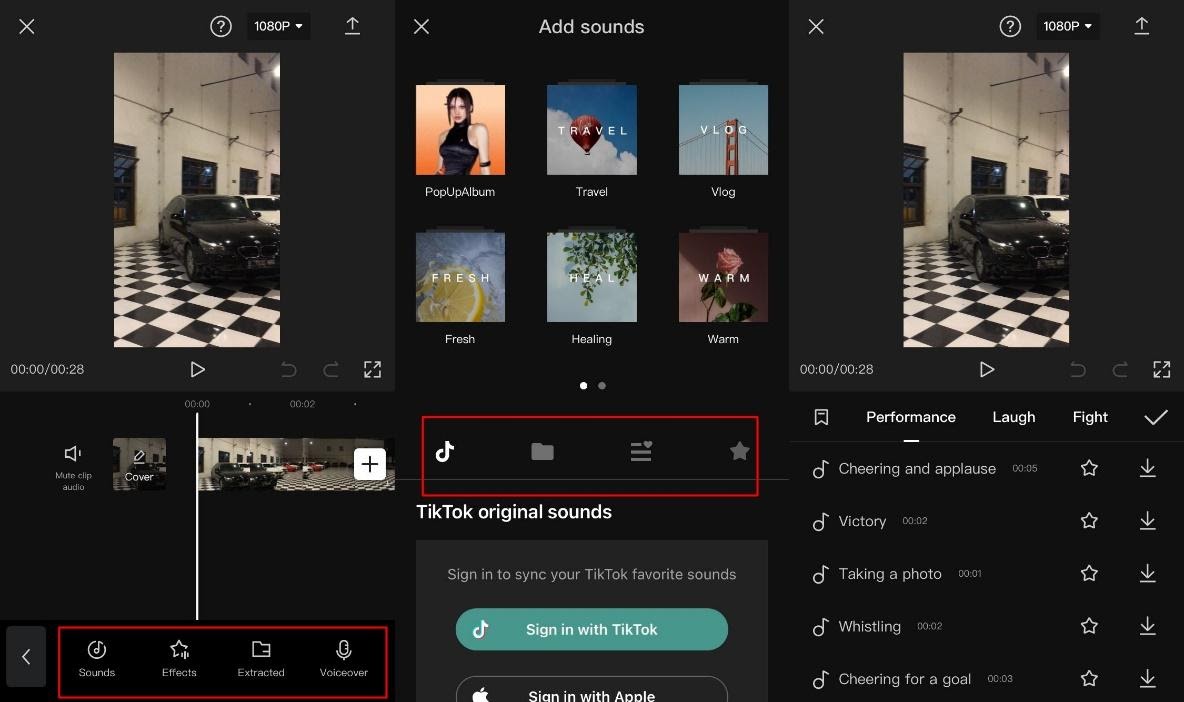
Task: Go to the second page dot of sound categories
Action: pyautogui.click(x=602, y=386)
